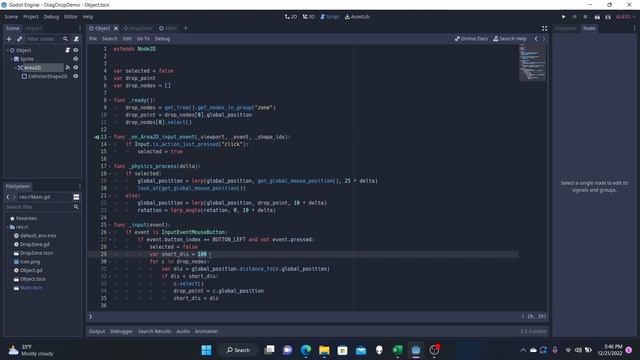Collapse the res:// folder
The image size is (640, 360).
click(x=7, y=227)
